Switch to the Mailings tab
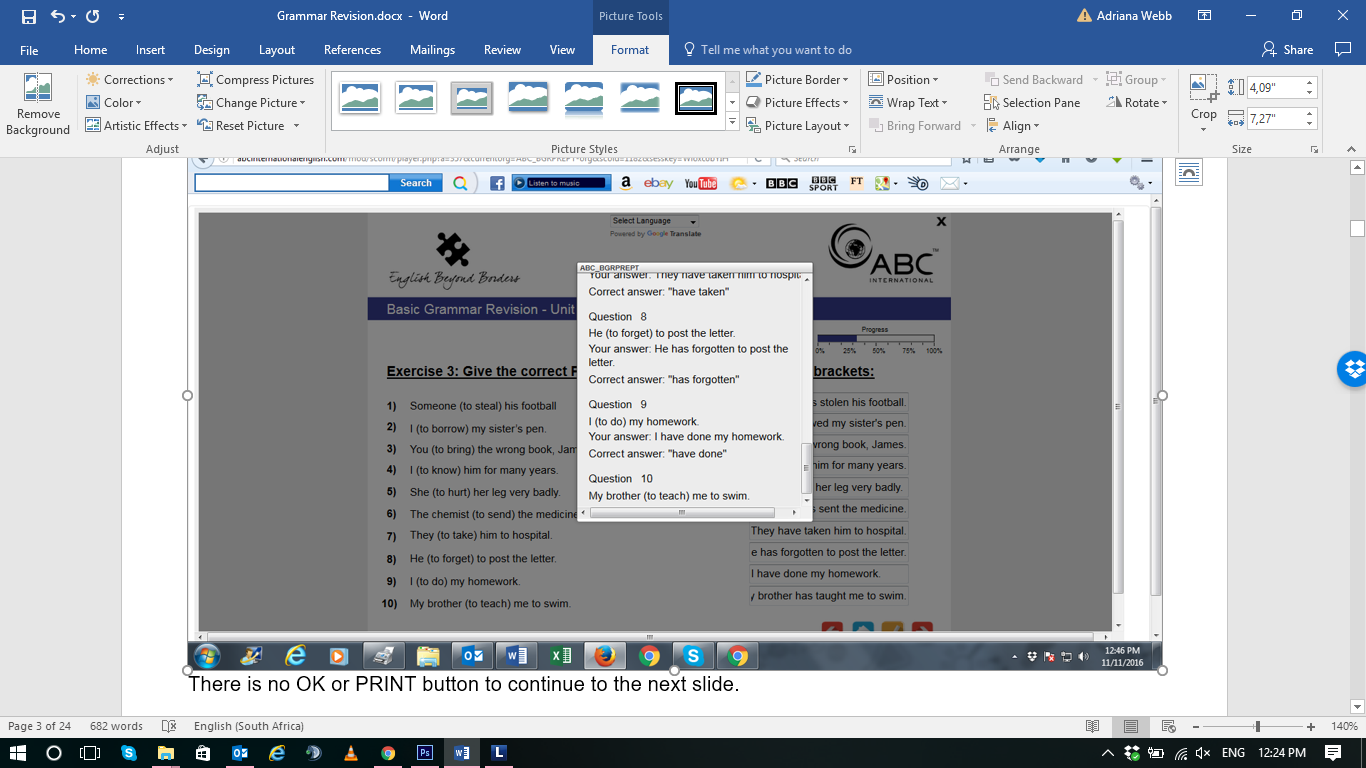The width and height of the screenshot is (1366, 768). coord(433,50)
